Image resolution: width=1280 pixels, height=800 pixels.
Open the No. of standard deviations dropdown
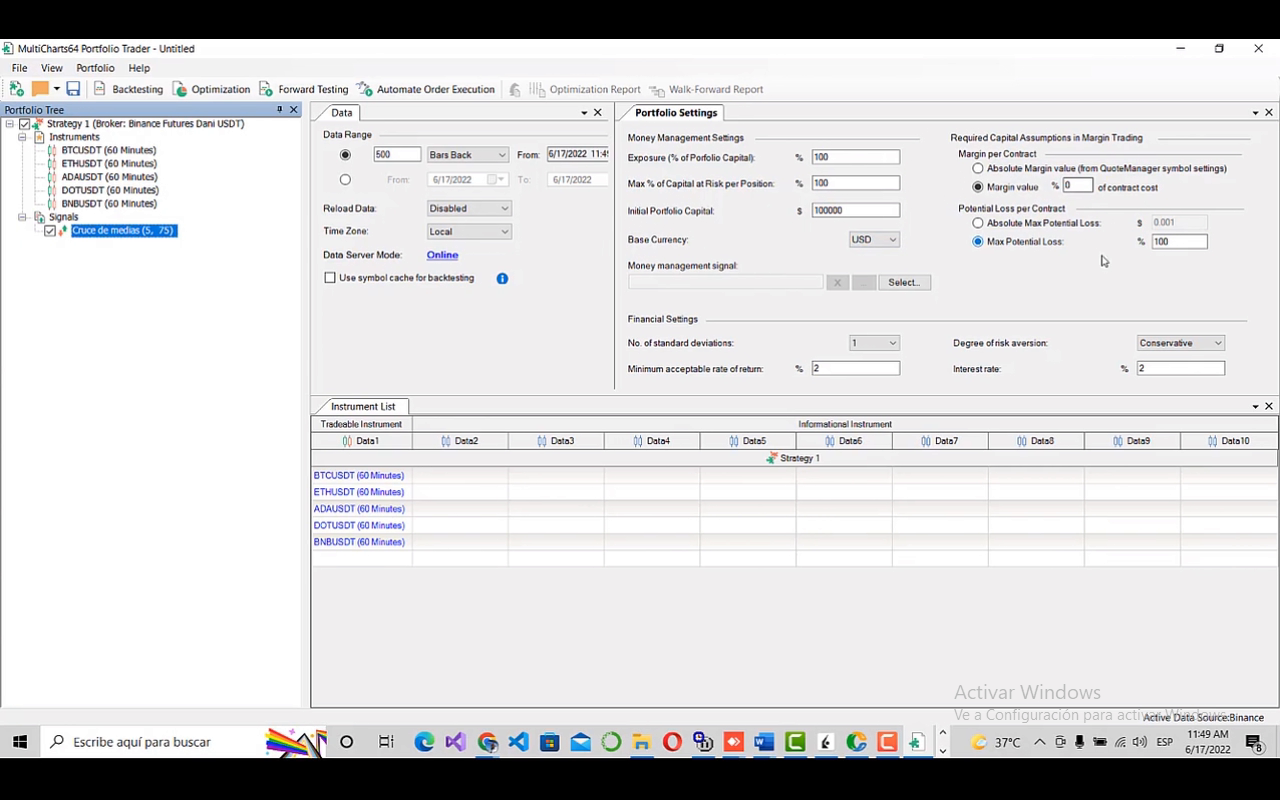click(874, 343)
